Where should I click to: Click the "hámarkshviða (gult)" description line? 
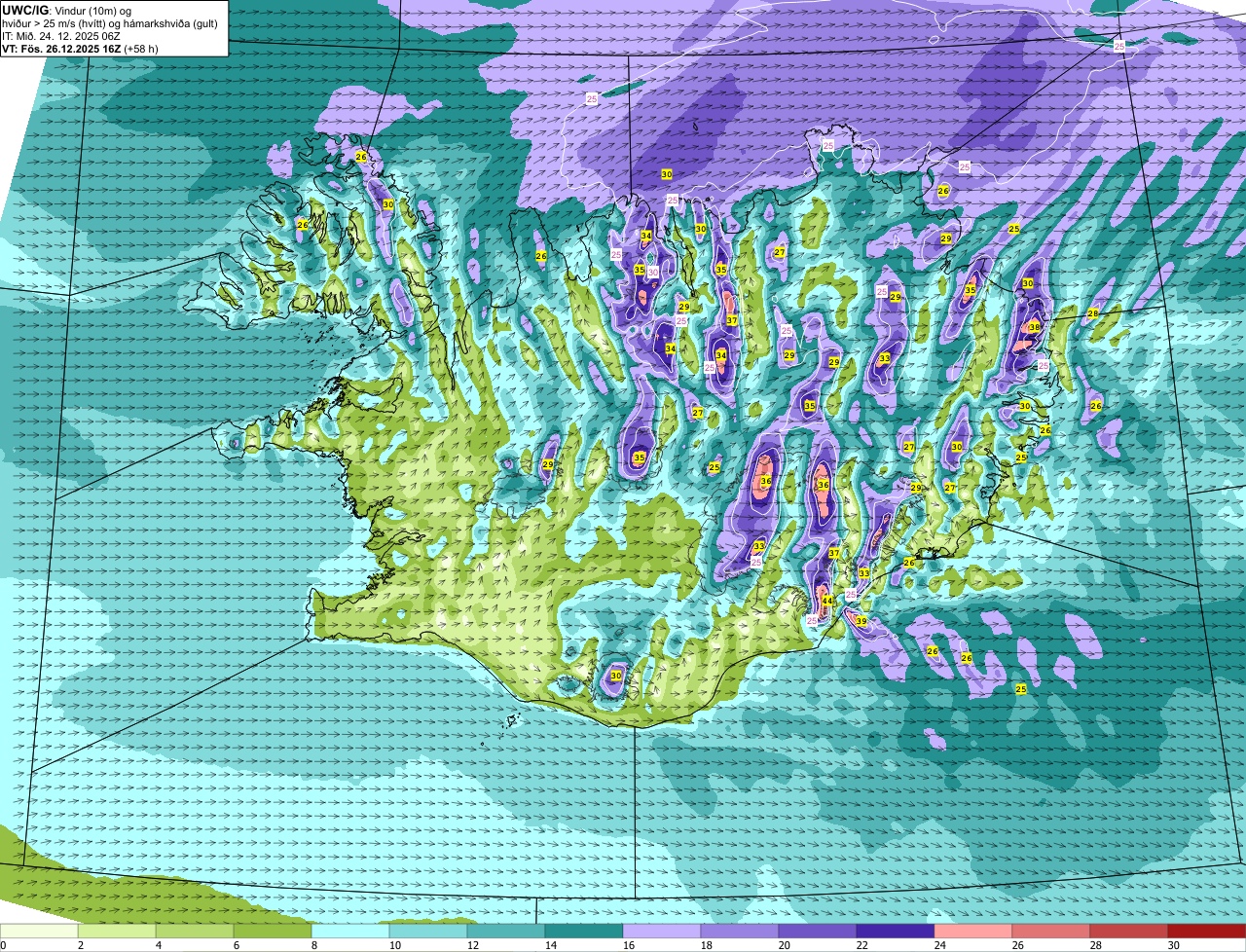169,23
